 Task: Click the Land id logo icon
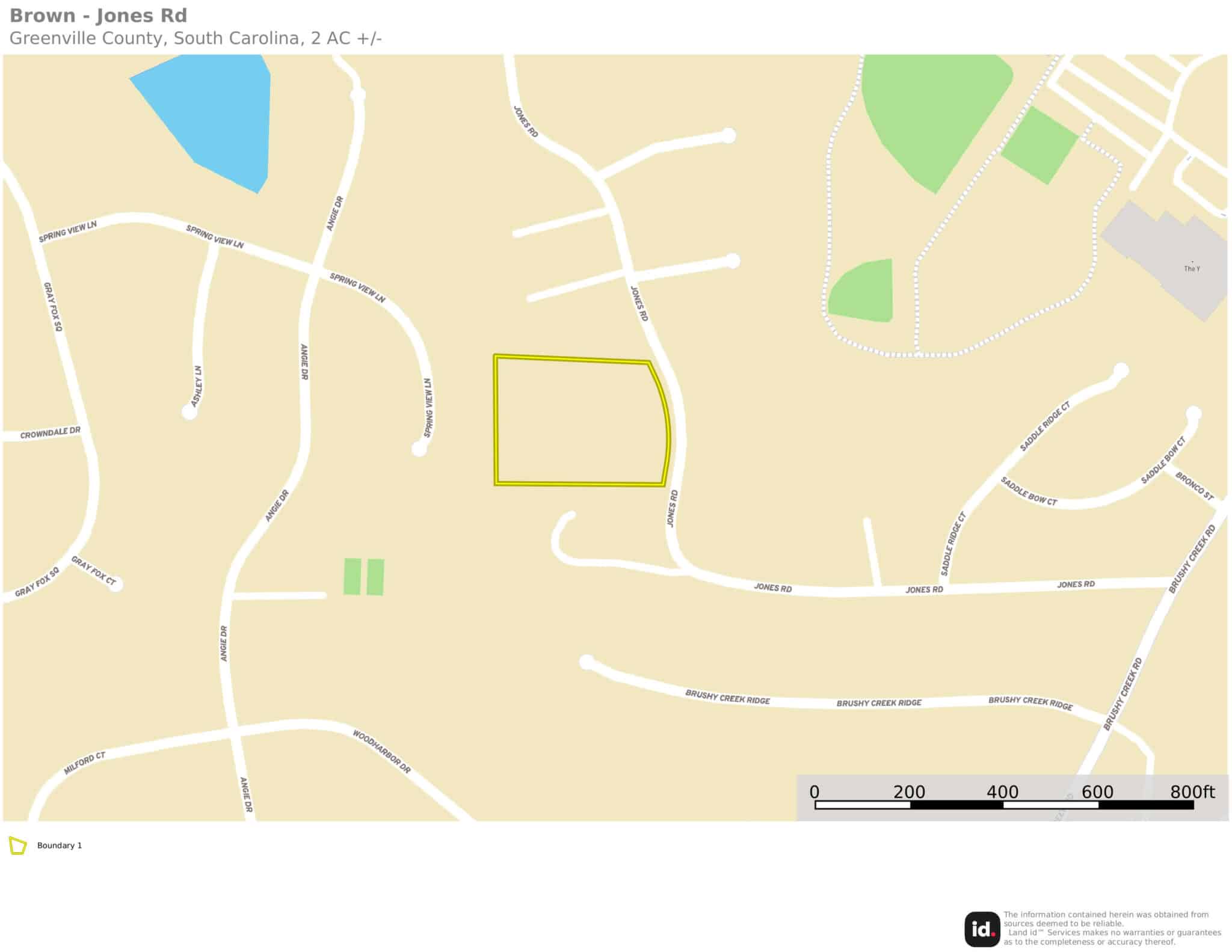(982, 929)
